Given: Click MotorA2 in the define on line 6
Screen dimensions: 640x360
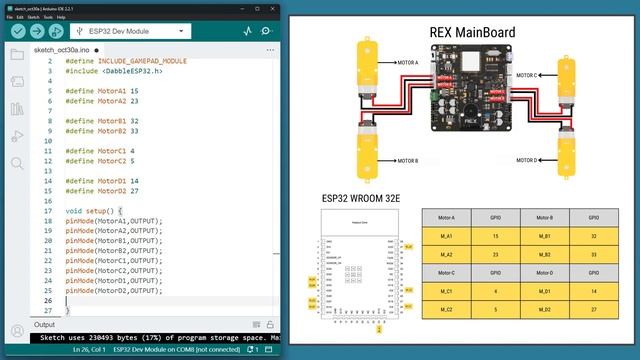Looking at the screenshot, I should pos(112,101).
